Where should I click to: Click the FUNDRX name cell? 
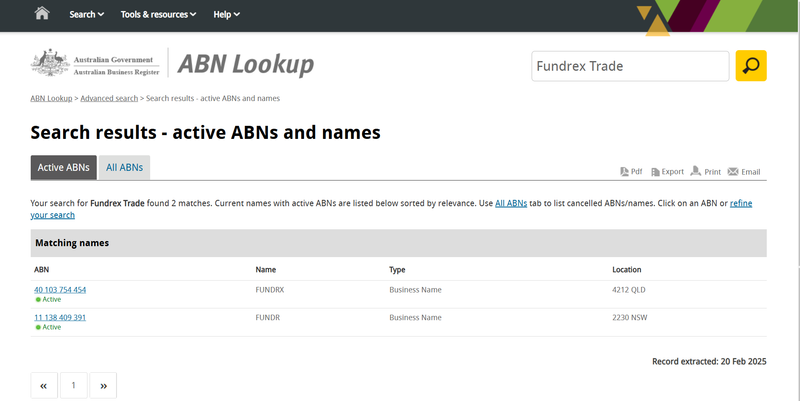pyautogui.click(x=270, y=290)
